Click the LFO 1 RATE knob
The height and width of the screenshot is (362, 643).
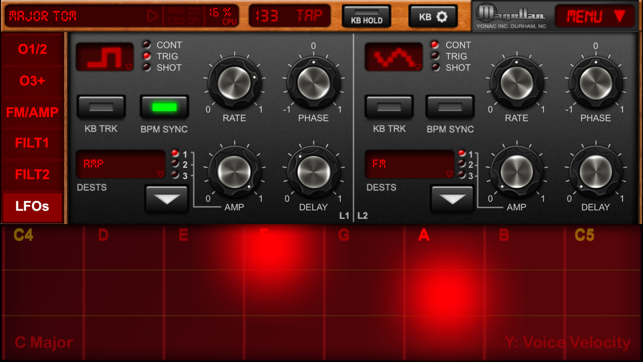234,83
